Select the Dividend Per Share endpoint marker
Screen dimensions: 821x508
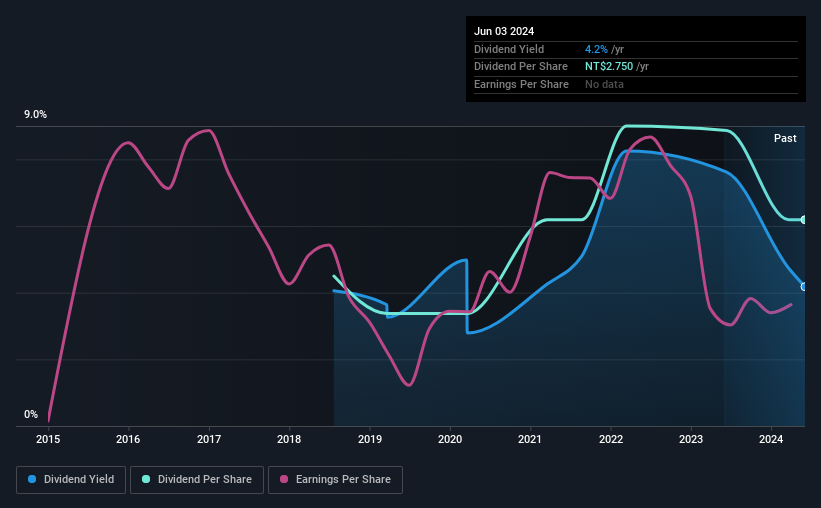[804, 220]
